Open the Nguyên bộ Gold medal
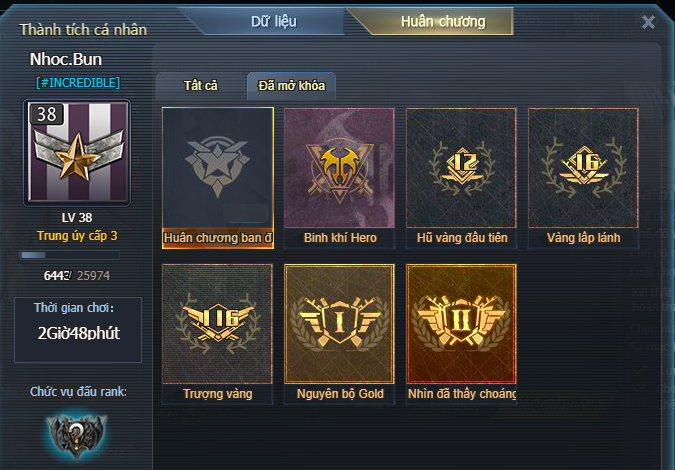675x470 pixels. 339,334
